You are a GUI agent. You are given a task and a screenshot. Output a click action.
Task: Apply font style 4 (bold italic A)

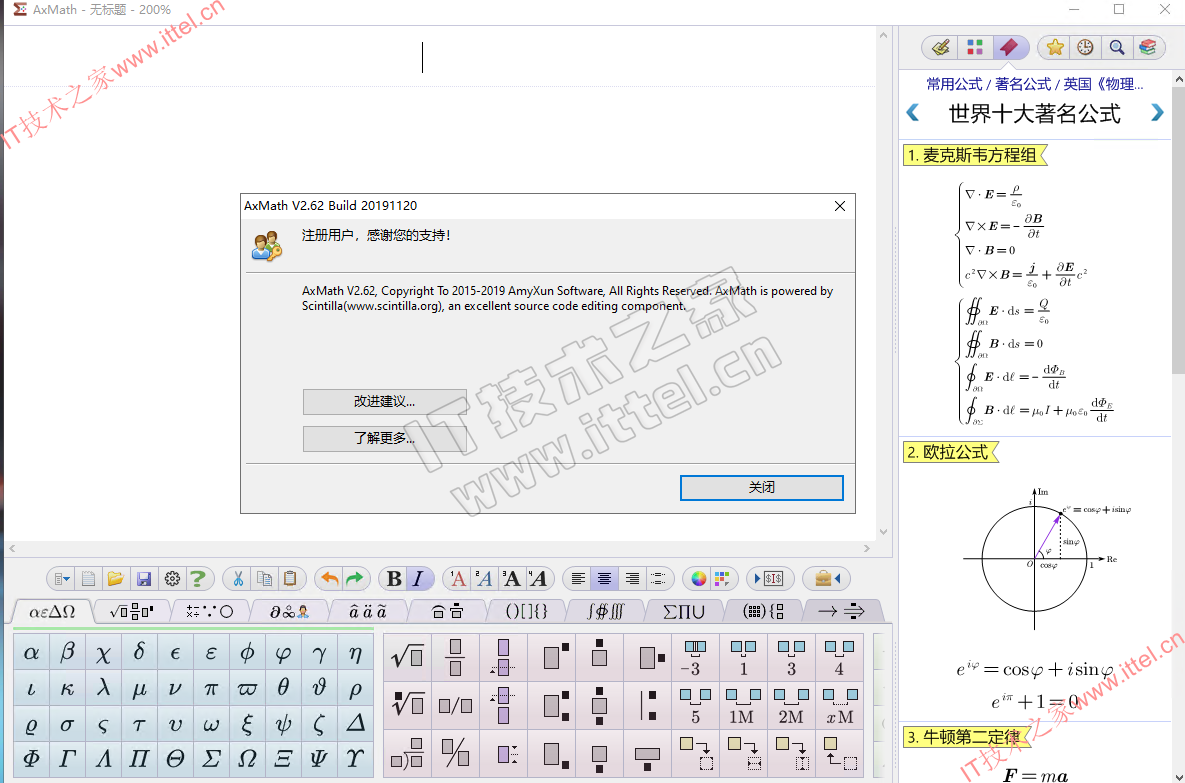[x=537, y=579]
